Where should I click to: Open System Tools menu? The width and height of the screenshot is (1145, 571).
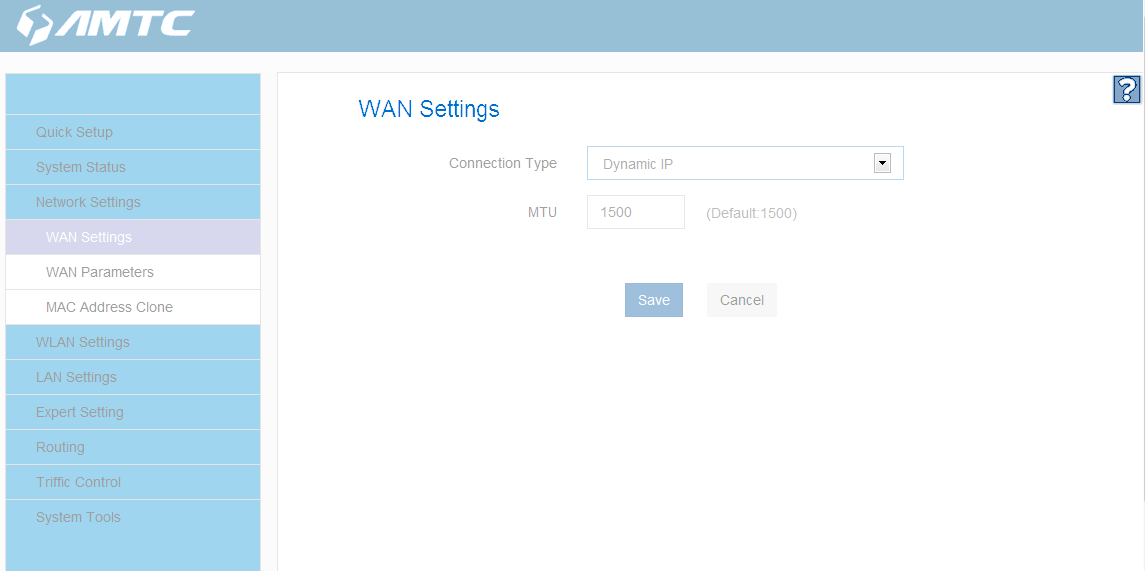pyautogui.click(x=133, y=518)
